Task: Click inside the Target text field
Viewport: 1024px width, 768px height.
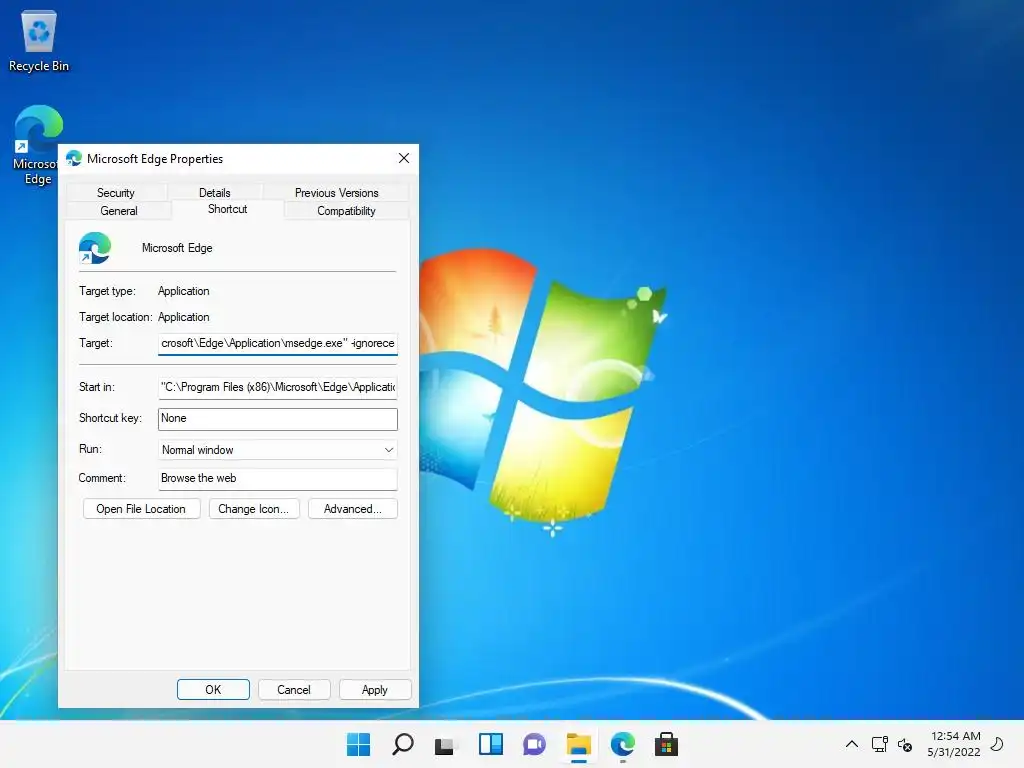Action: (x=278, y=344)
